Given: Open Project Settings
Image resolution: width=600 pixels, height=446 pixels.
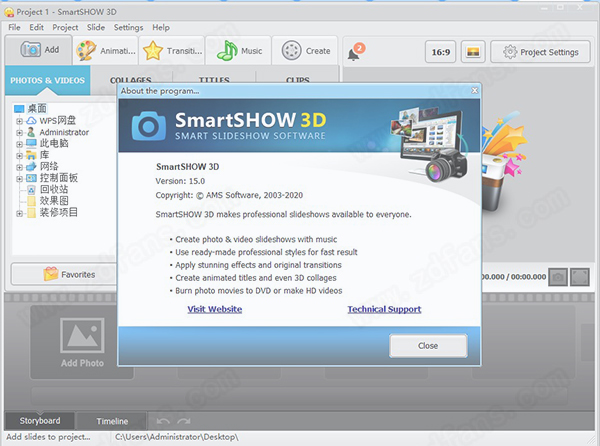Looking at the screenshot, I should coord(540,52).
